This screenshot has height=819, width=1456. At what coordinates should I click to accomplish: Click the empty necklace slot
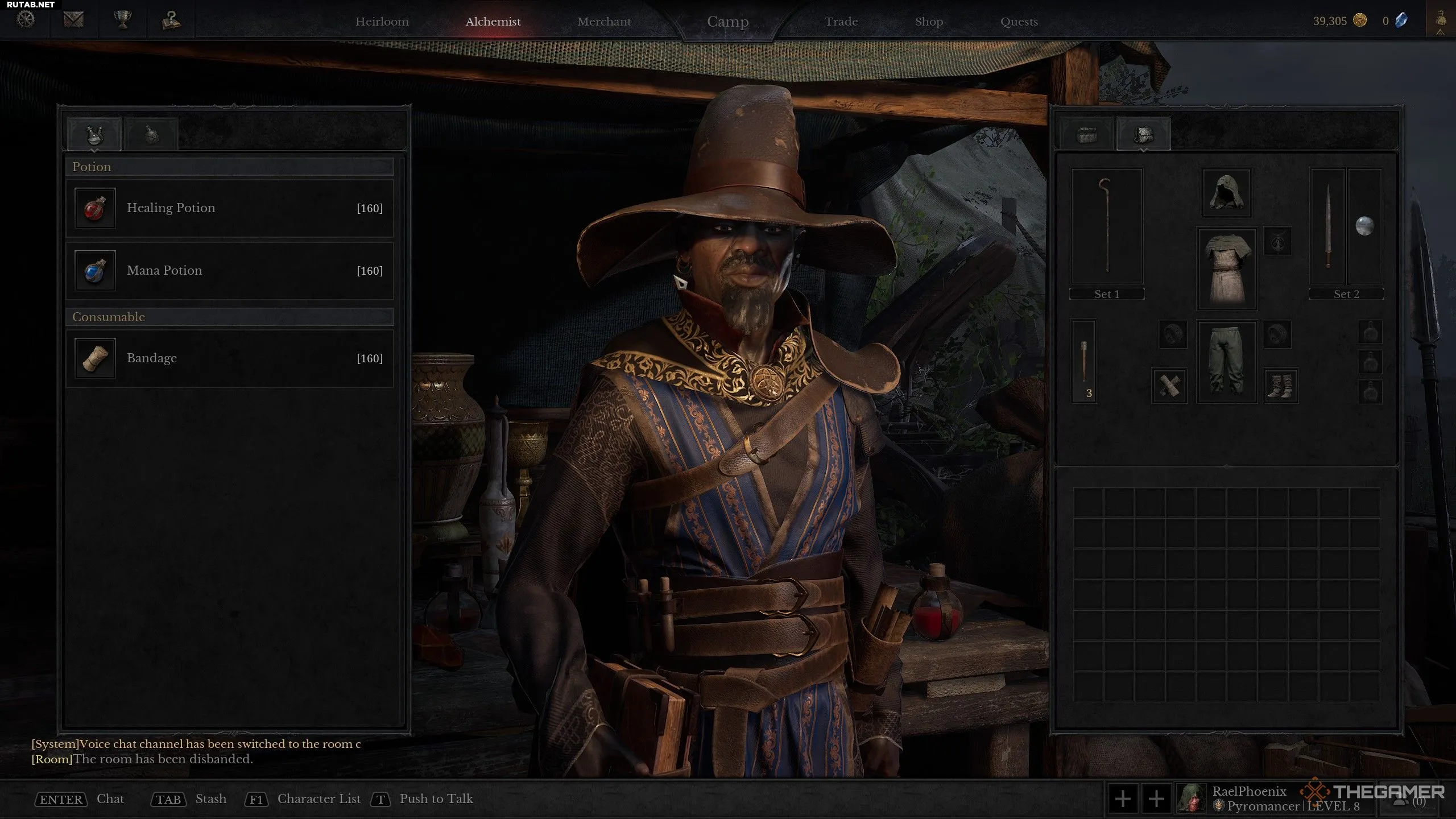pos(1277,242)
